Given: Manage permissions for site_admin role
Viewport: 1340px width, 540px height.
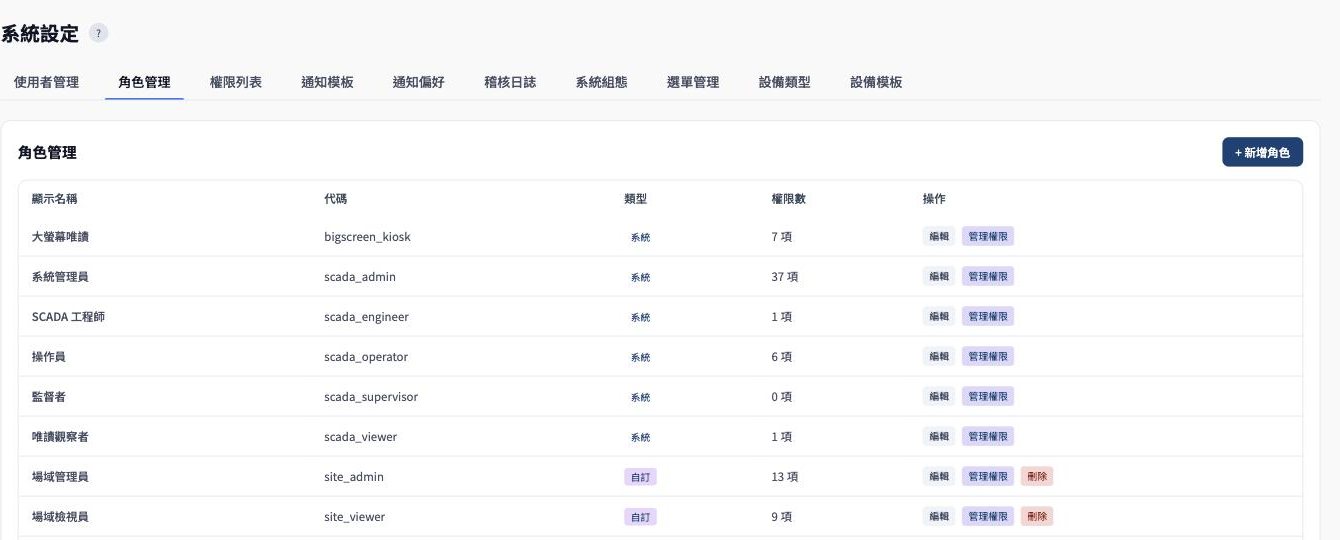Looking at the screenshot, I should 988,476.
